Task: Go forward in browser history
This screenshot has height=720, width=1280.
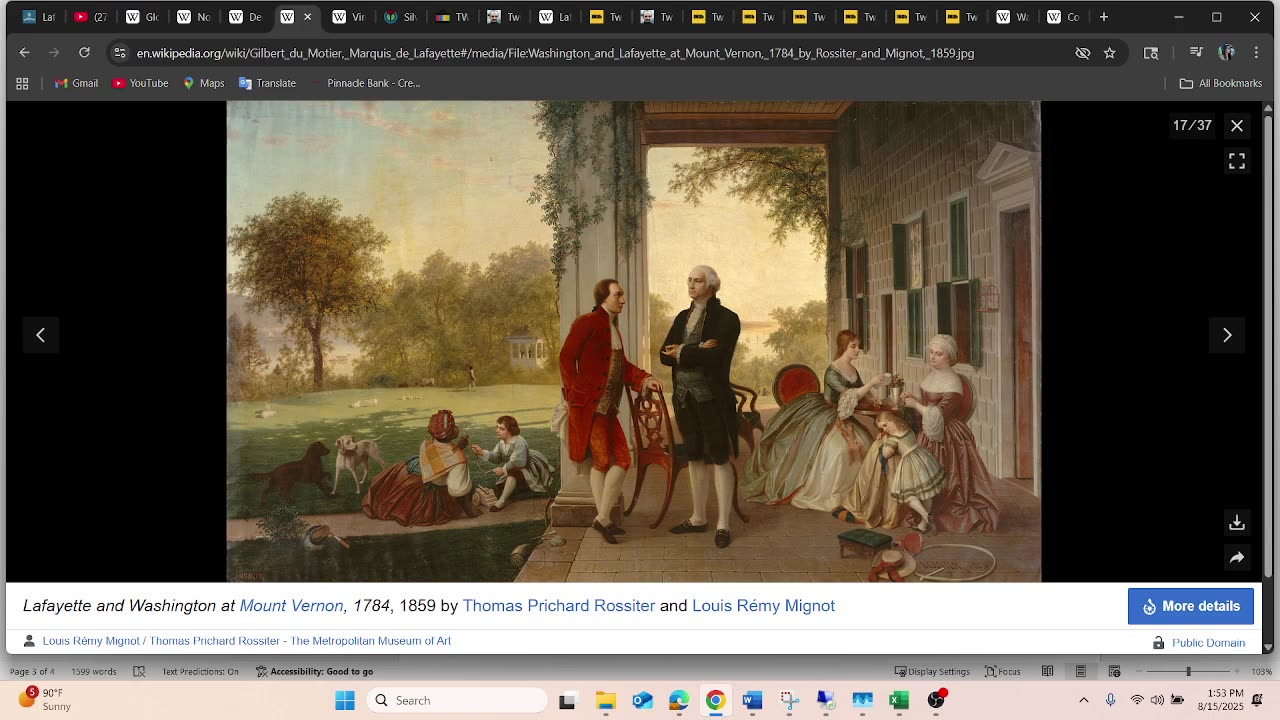Action: 54,53
